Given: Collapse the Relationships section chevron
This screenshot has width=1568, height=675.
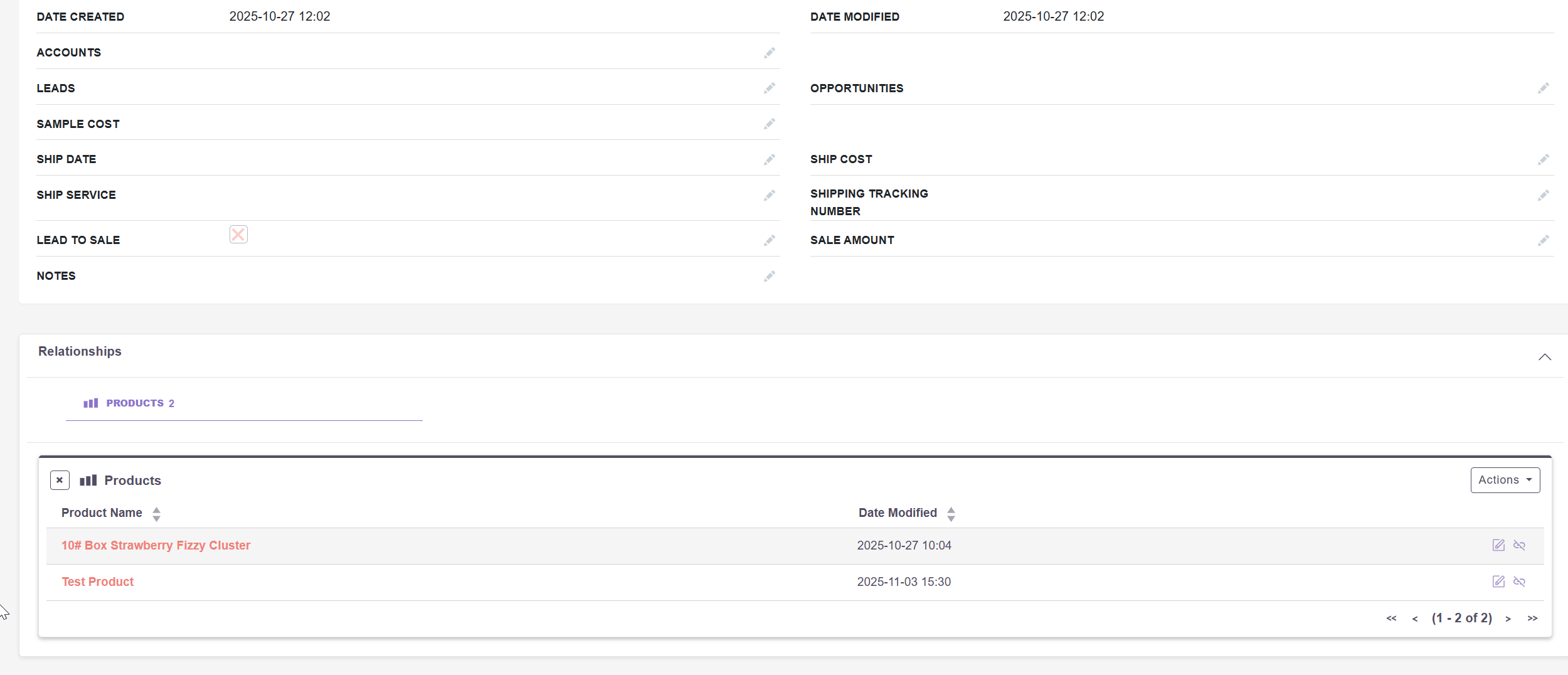Looking at the screenshot, I should coord(1544,357).
